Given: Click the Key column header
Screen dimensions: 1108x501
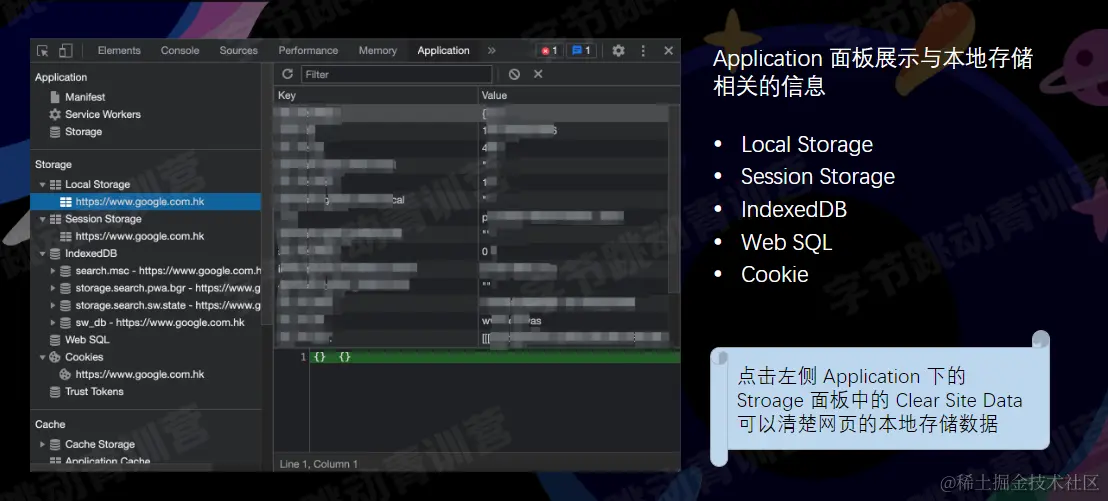Looking at the screenshot, I should [x=376, y=95].
